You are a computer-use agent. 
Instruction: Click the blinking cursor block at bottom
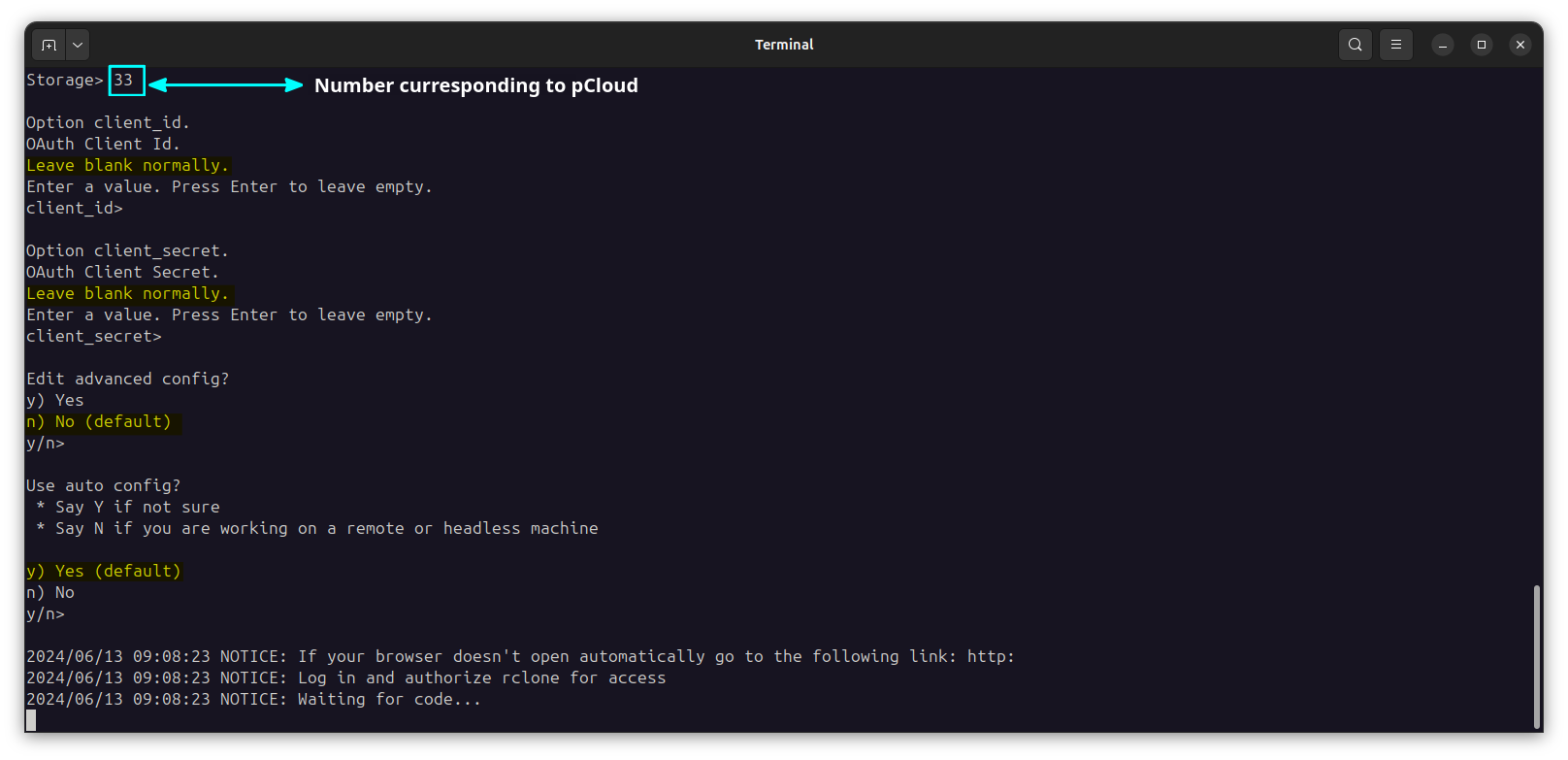pos(30,720)
